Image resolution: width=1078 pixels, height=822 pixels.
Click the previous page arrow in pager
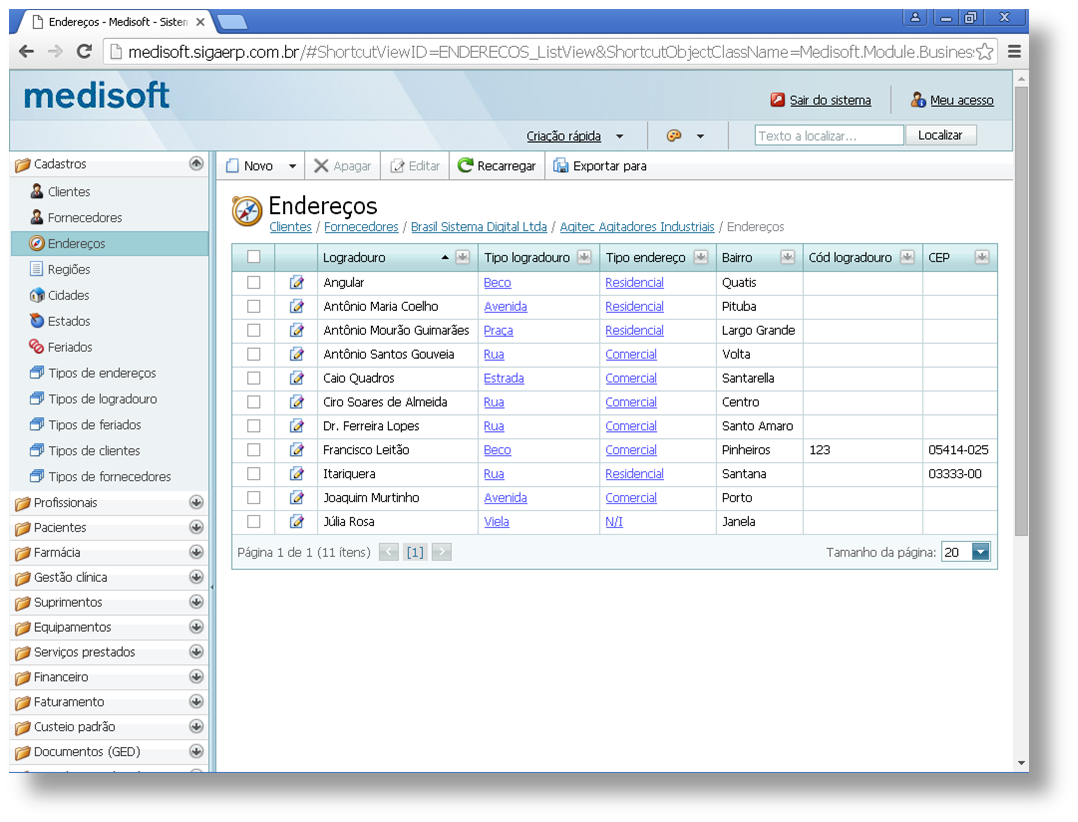(x=389, y=552)
